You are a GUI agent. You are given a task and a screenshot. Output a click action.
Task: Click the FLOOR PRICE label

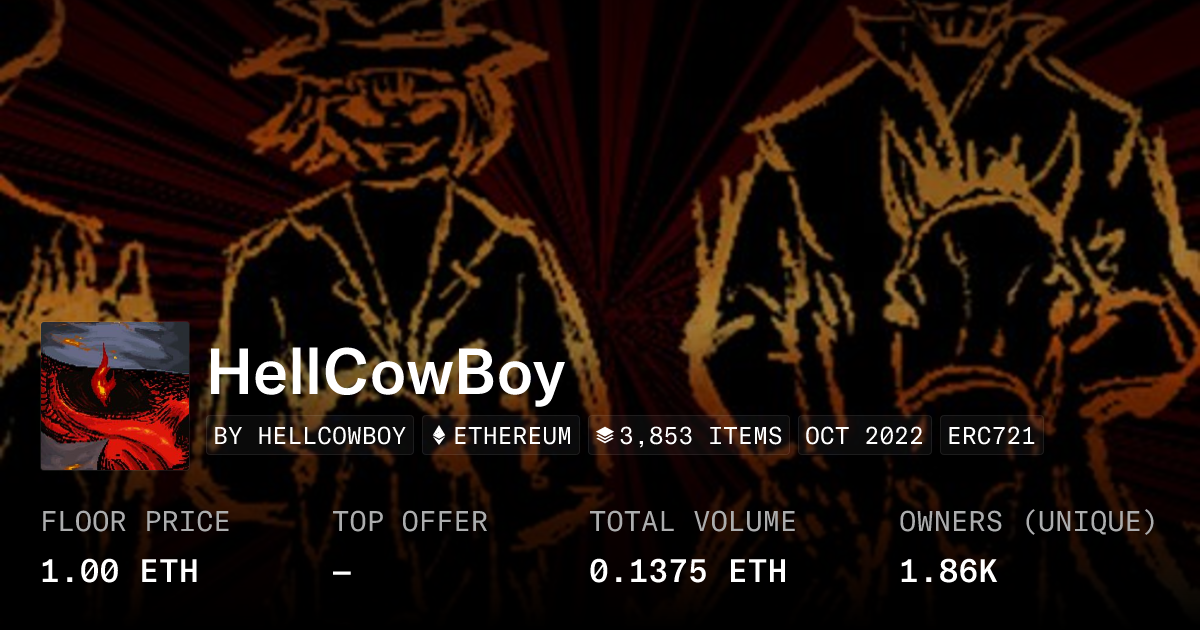pyautogui.click(x=135, y=522)
